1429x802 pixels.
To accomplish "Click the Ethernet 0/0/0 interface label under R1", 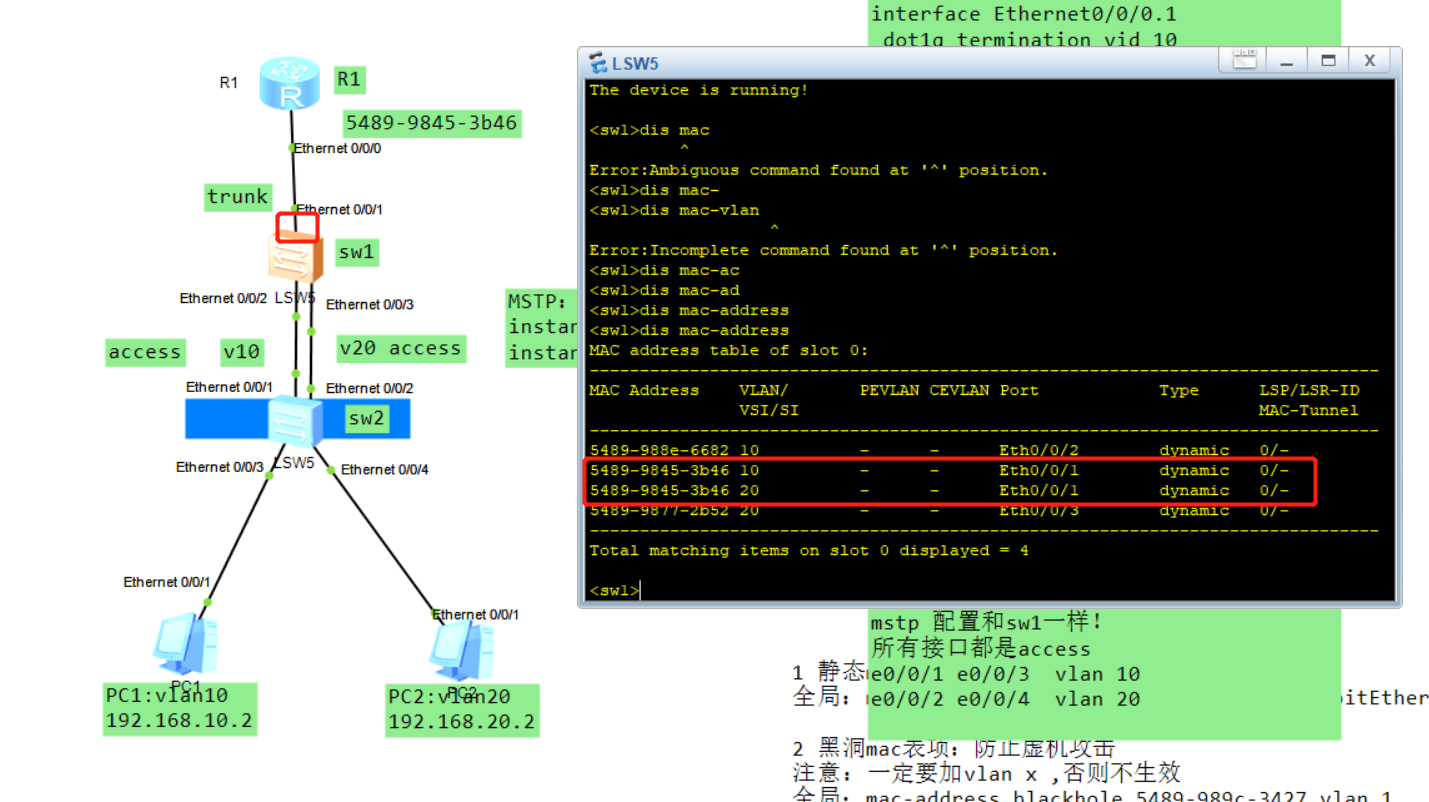I will (338, 148).
